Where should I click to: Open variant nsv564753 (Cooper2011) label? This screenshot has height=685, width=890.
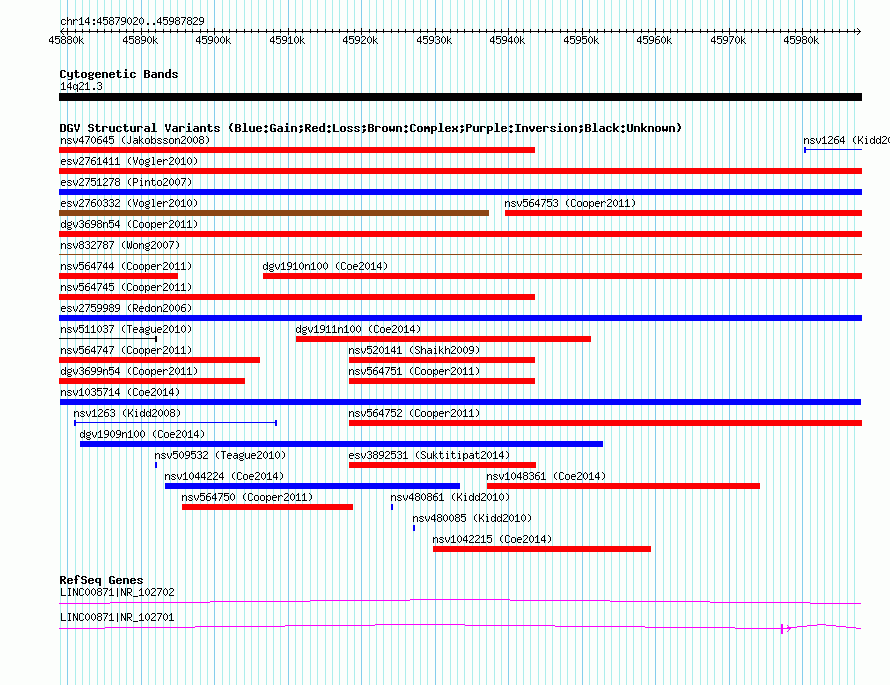click(x=570, y=203)
